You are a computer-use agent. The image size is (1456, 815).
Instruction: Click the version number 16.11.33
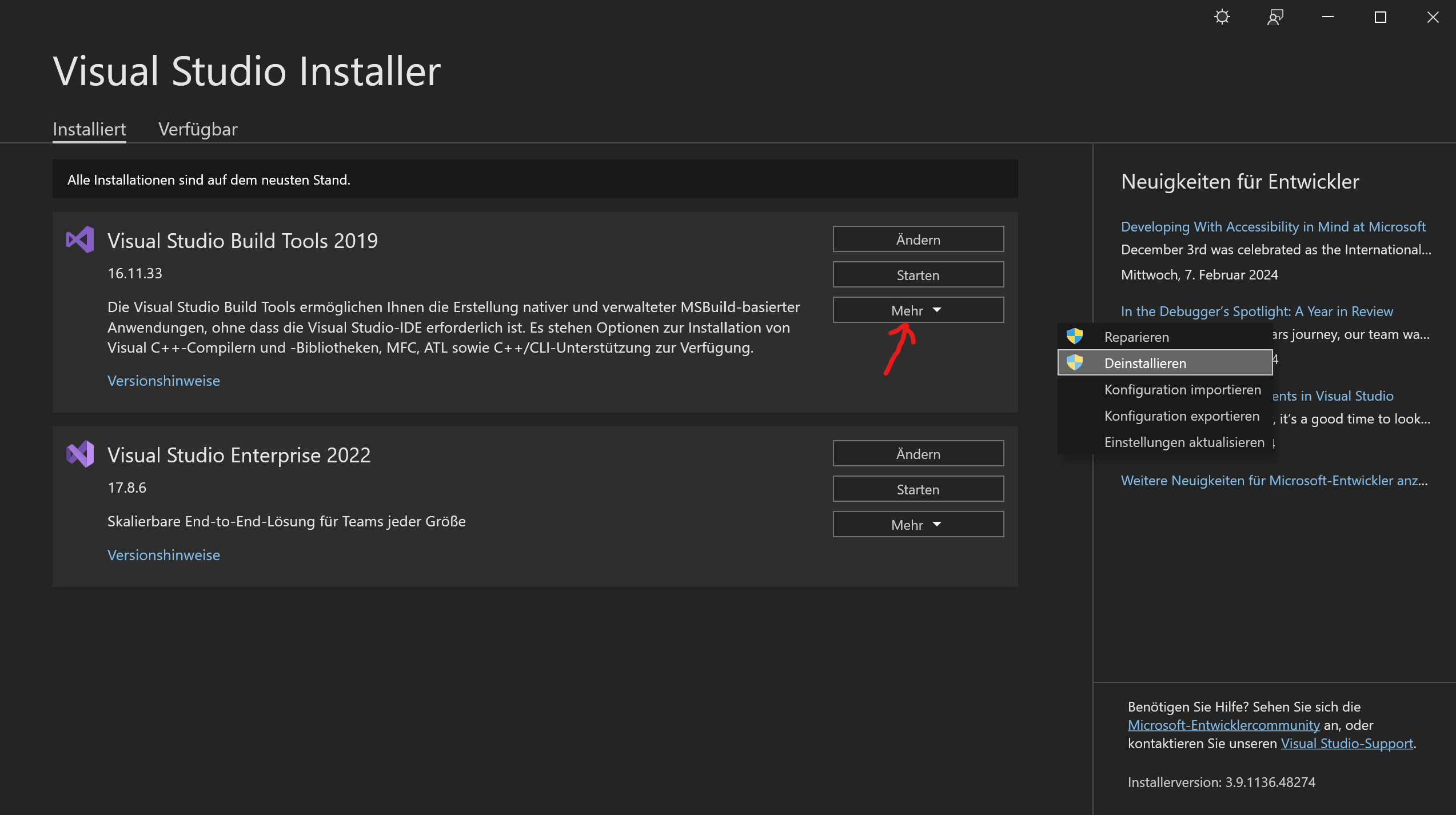pos(135,273)
